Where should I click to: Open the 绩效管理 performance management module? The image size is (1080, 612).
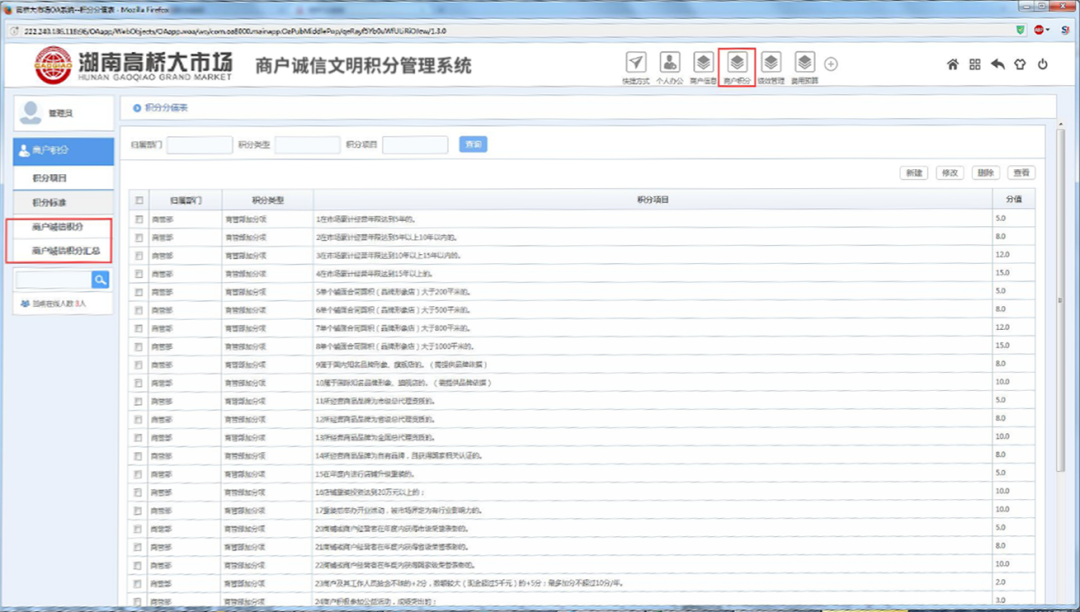[x=769, y=62]
